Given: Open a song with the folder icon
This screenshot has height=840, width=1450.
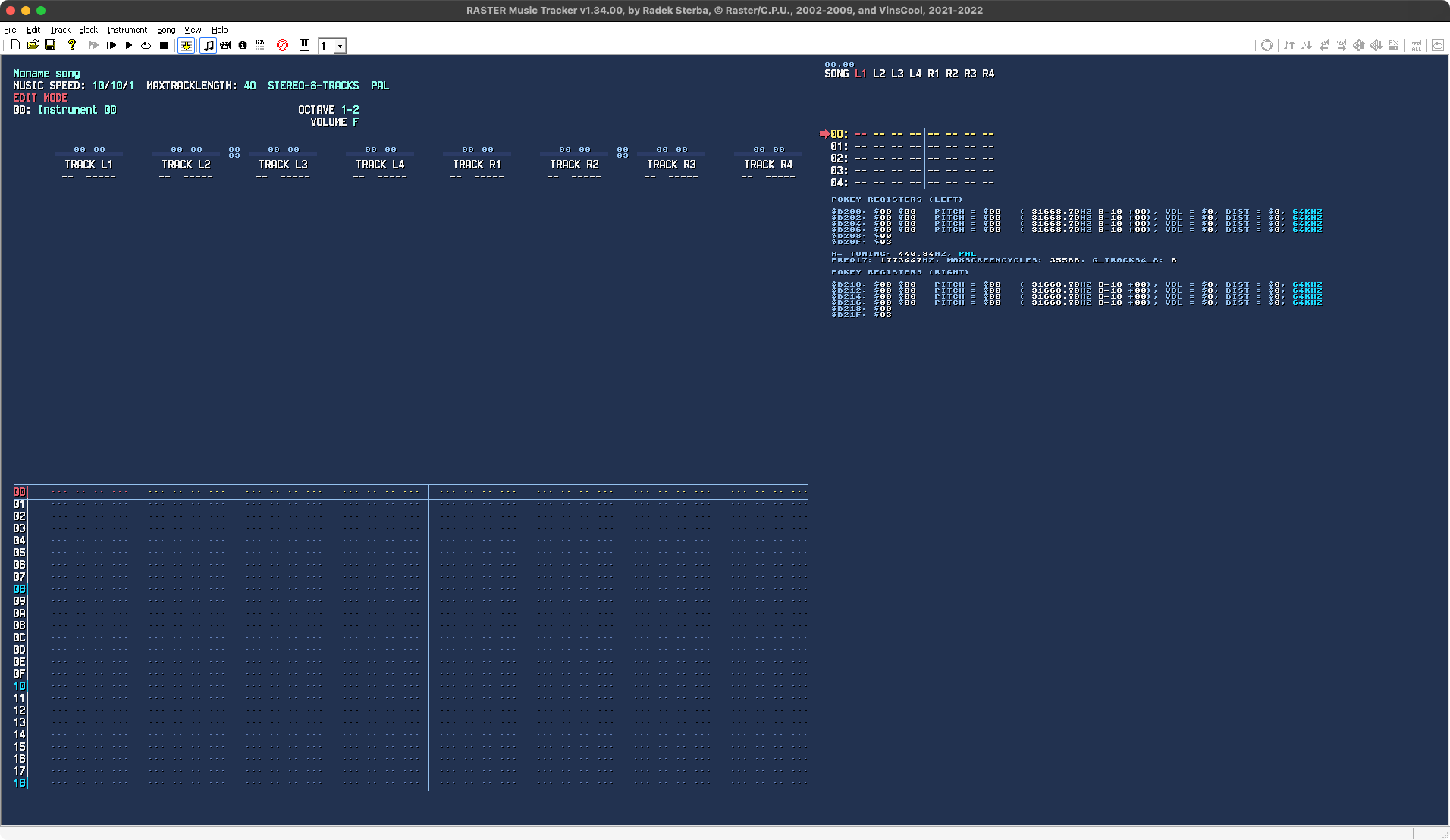Looking at the screenshot, I should click(33, 45).
